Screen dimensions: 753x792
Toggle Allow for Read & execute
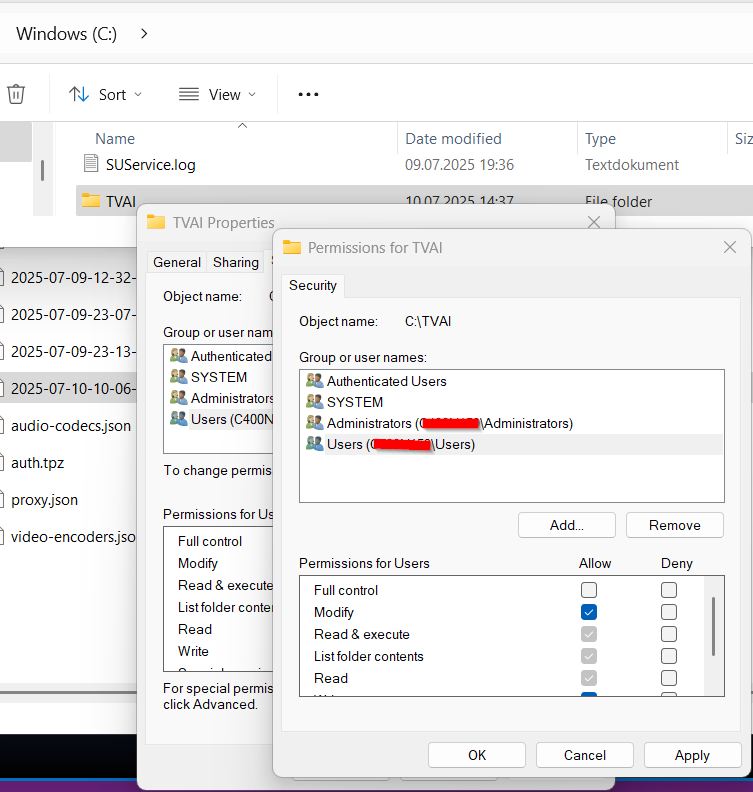point(589,634)
